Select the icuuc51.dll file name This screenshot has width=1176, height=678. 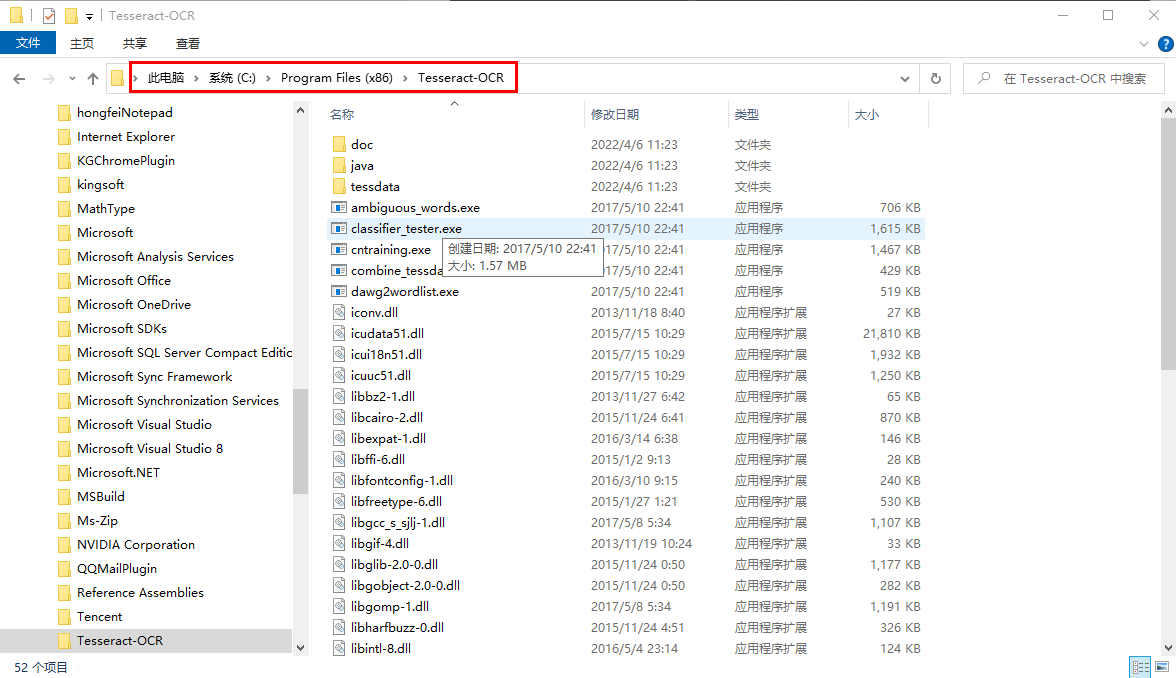pos(381,375)
